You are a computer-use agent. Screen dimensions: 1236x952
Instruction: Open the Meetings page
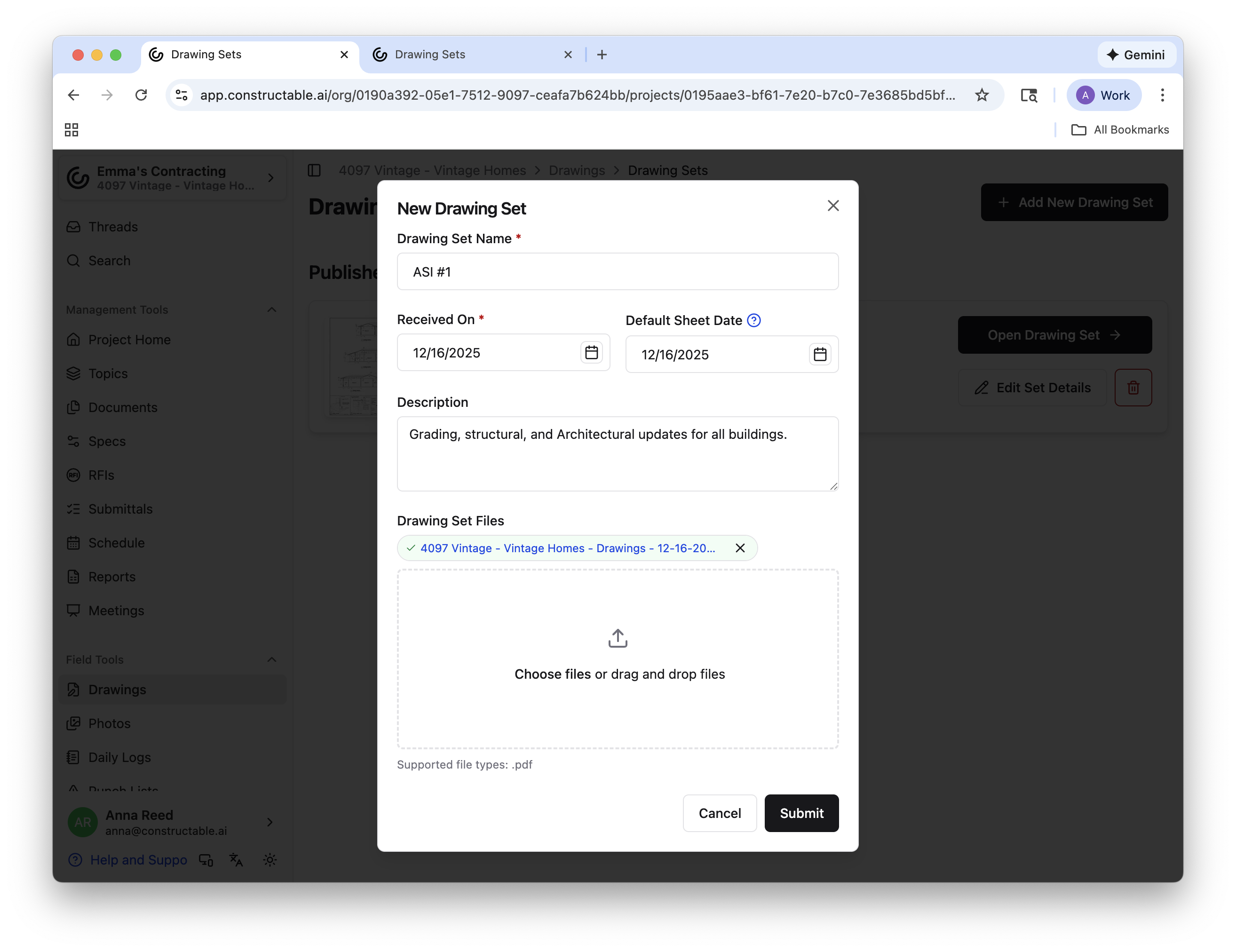173,611
